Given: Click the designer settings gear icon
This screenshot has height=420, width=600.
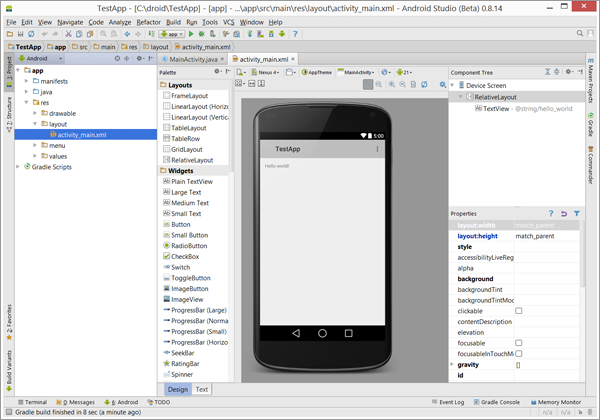Looking at the screenshot, I should point(443,85).
